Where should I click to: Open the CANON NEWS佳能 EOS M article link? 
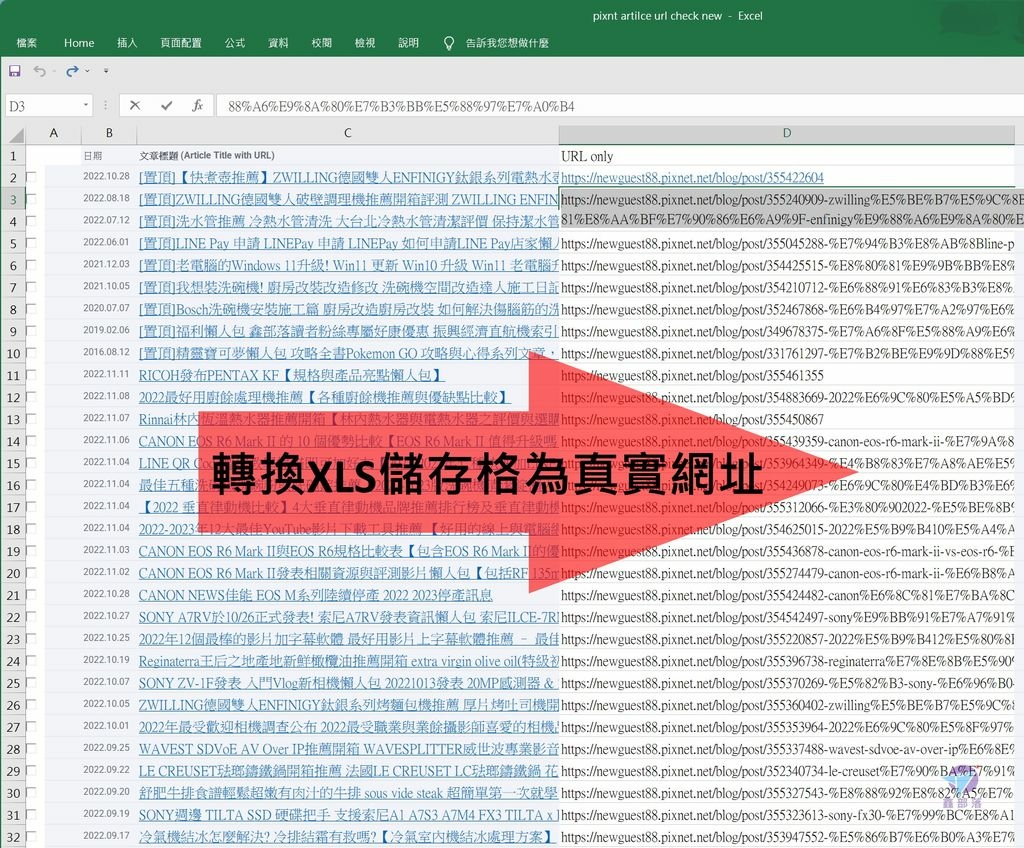coord(315,595)
